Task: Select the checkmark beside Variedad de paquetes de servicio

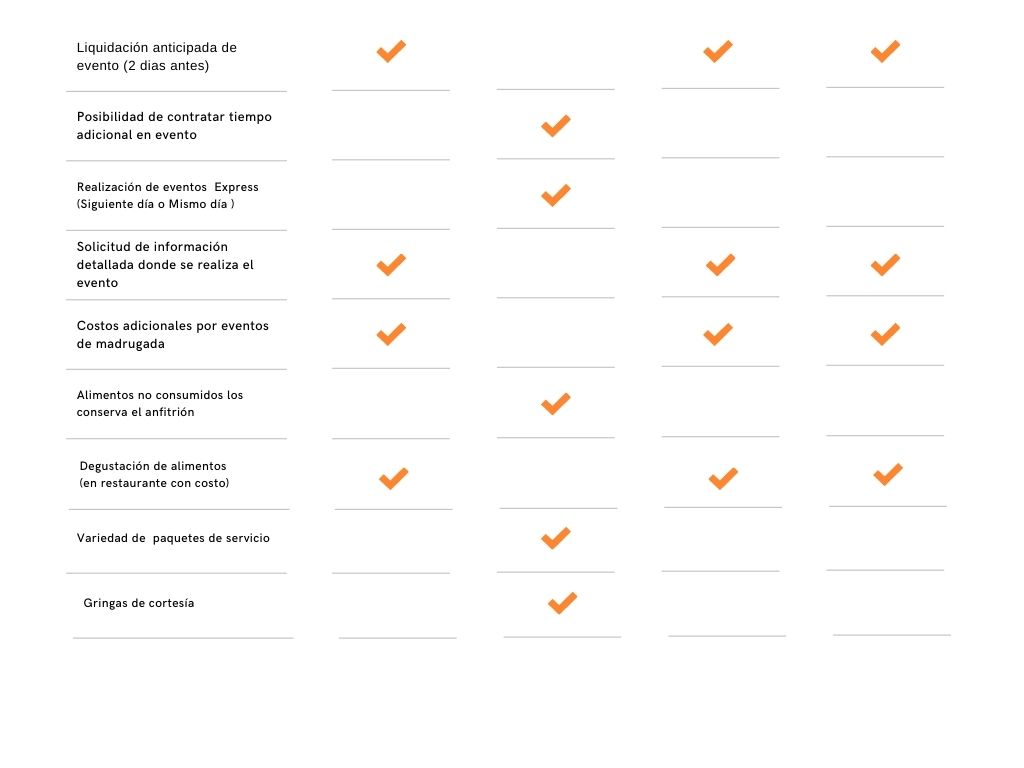Action: pyautogui.click(x=556, y=538)
